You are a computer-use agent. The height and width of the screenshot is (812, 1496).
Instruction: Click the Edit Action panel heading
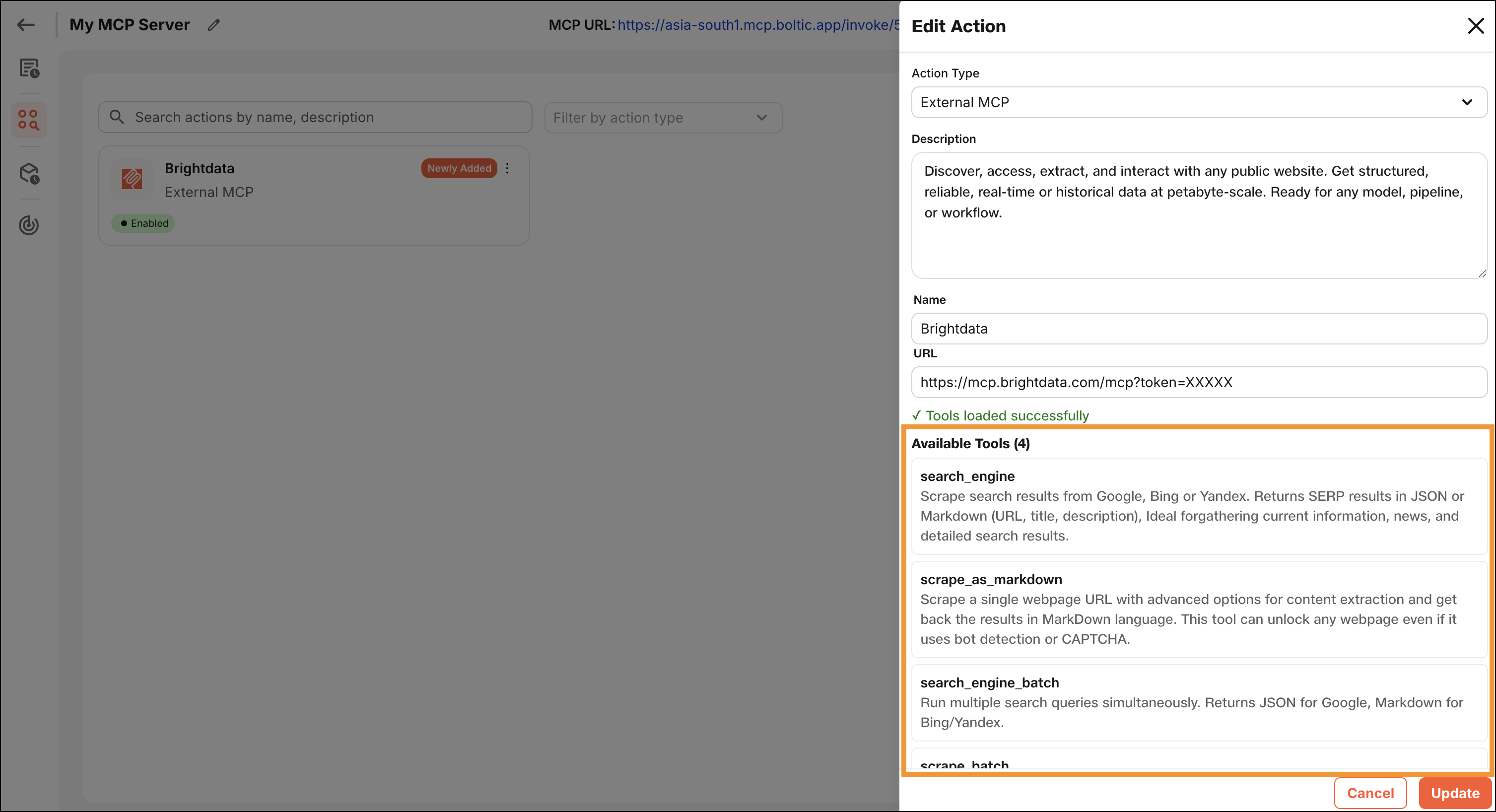click(958, 26)
